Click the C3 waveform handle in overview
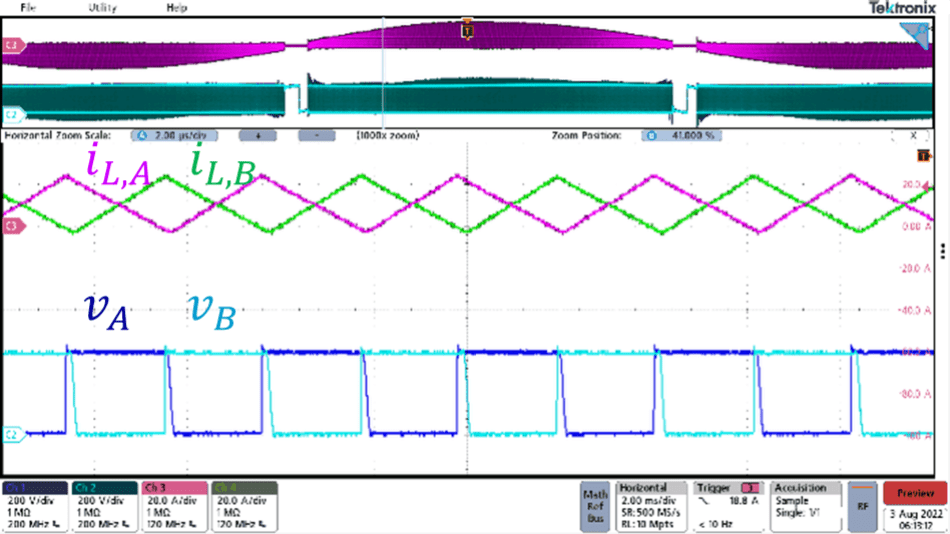The height and width of the screenshot is (534, 950). (12, 45)
